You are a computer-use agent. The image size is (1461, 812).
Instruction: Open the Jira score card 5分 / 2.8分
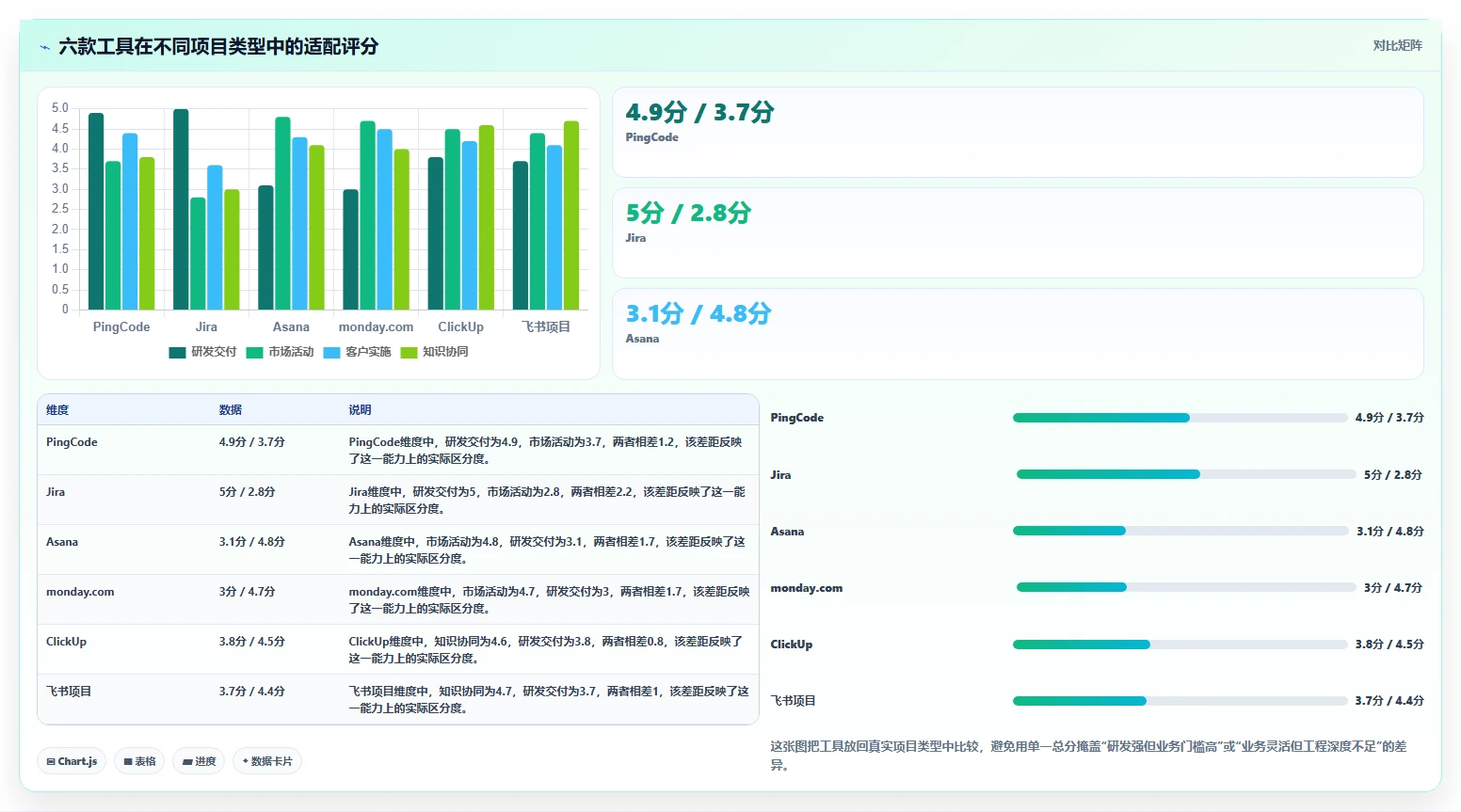click(1018, 233)
